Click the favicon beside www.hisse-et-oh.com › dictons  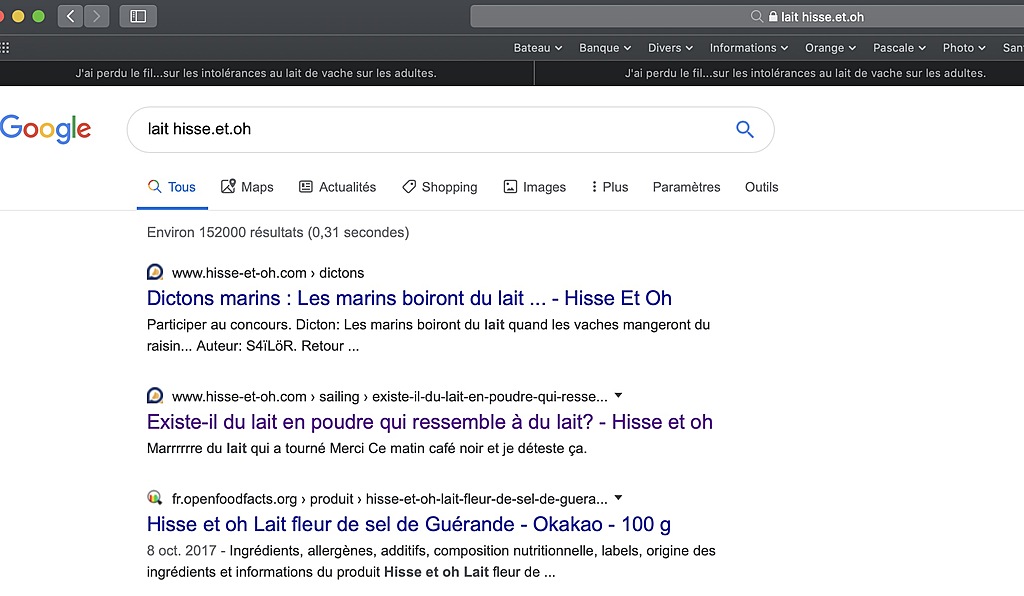155,272
